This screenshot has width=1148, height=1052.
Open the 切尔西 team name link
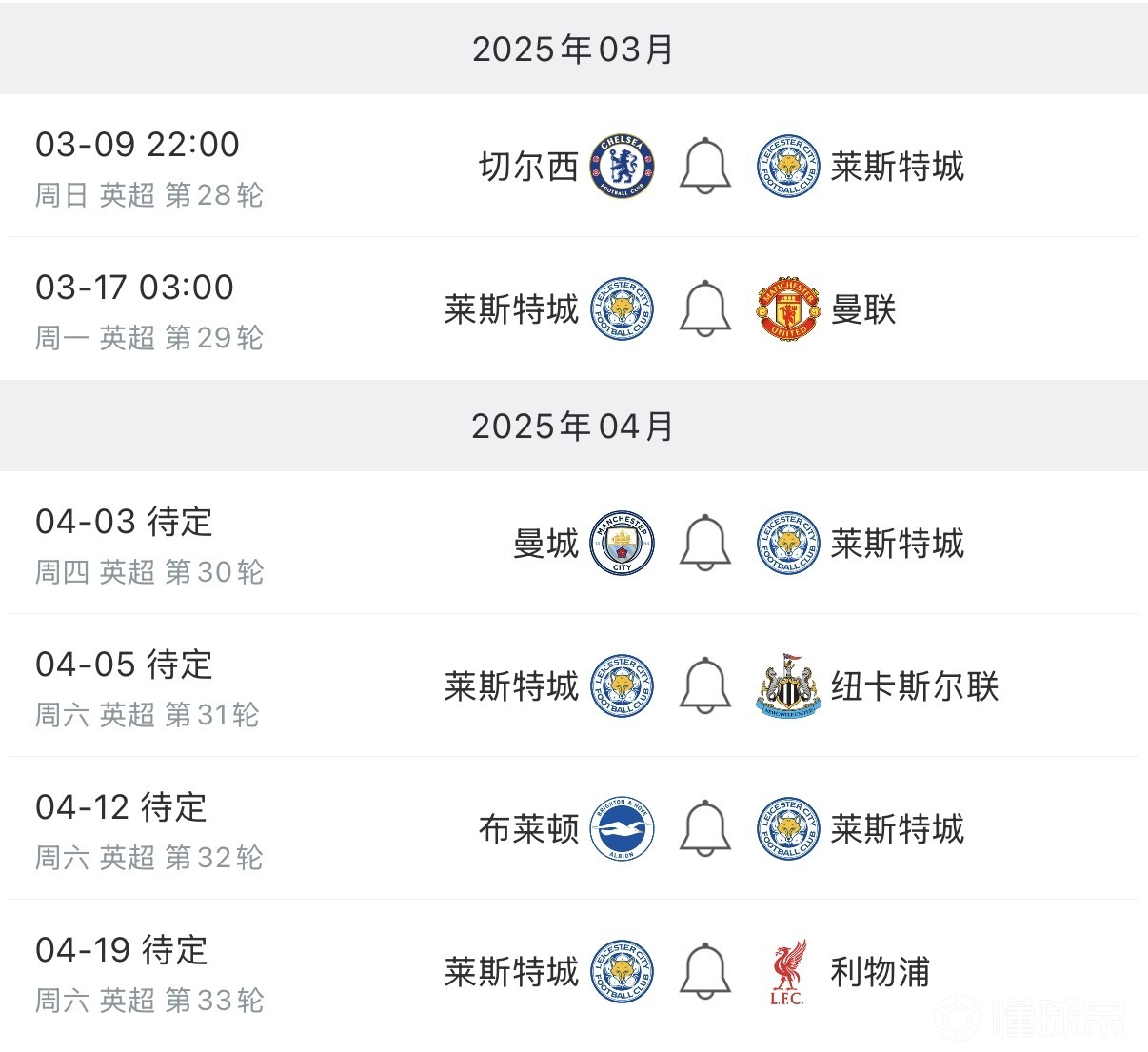point(530,165)
